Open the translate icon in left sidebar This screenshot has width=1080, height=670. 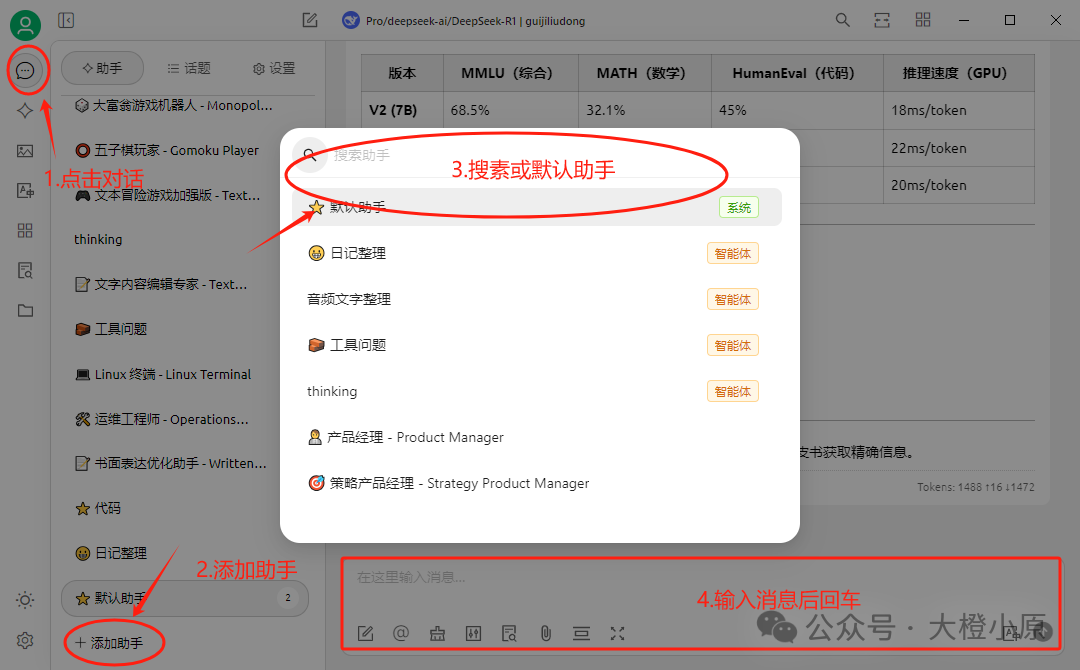click(x=25, y=191)
